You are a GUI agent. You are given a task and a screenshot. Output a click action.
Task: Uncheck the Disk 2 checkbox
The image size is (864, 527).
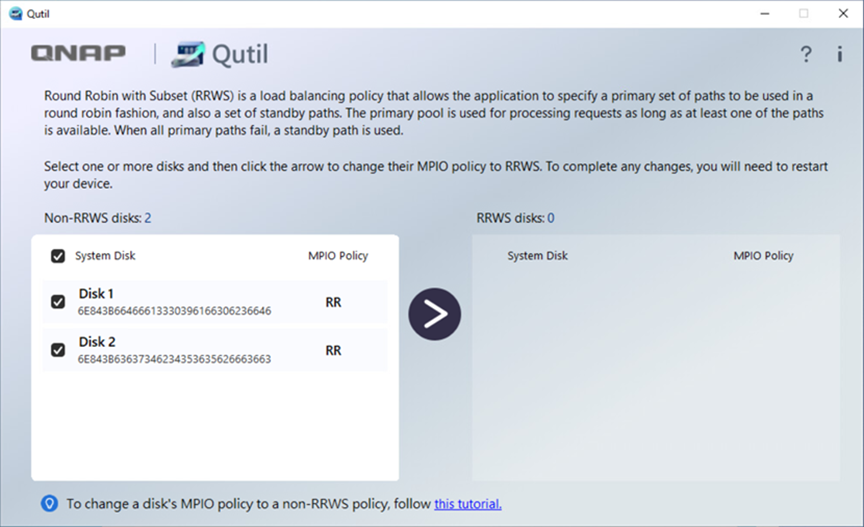58,350
